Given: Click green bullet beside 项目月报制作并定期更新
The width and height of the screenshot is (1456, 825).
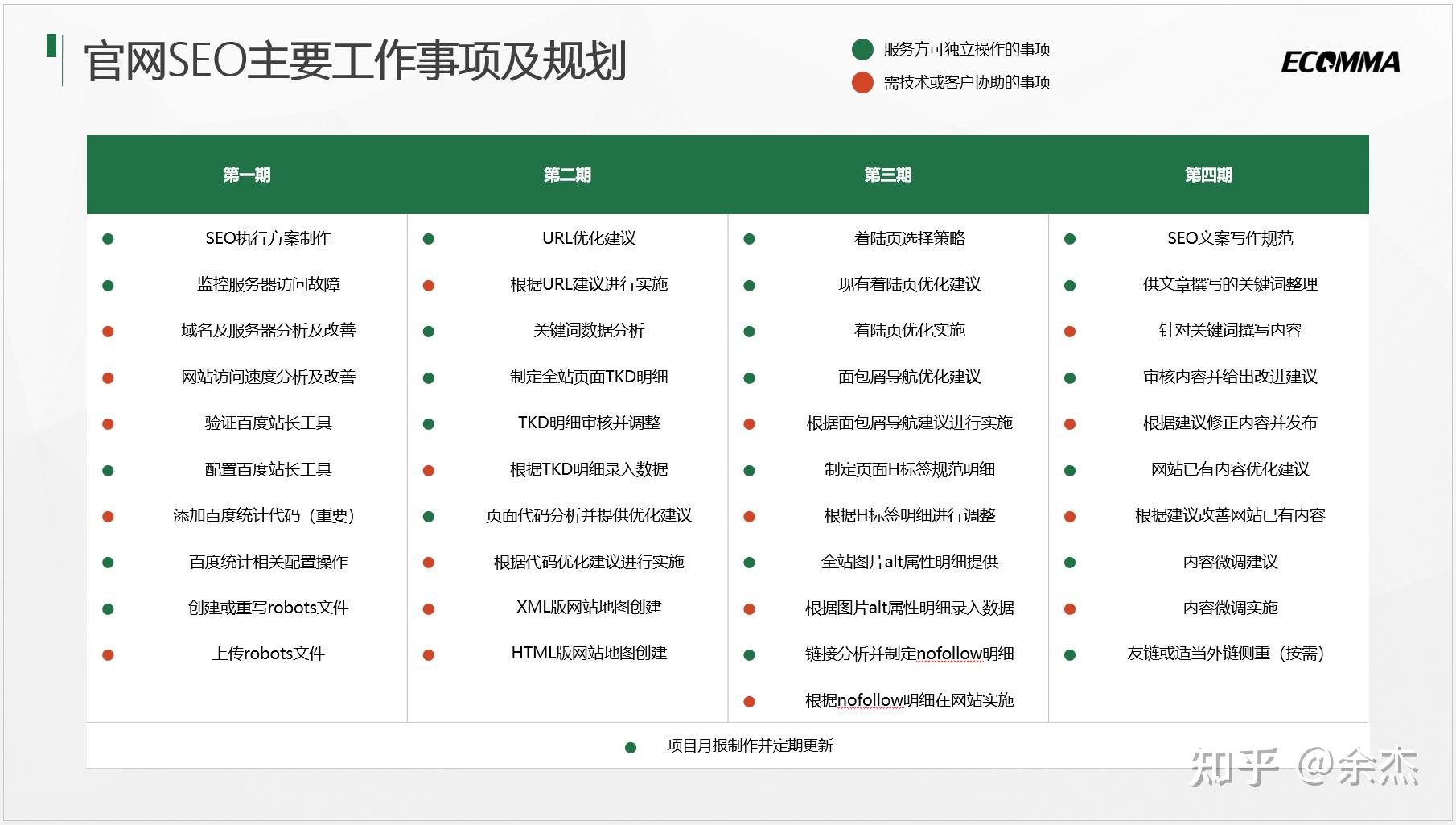Looking at the screenshot, I should click(631, 748).
